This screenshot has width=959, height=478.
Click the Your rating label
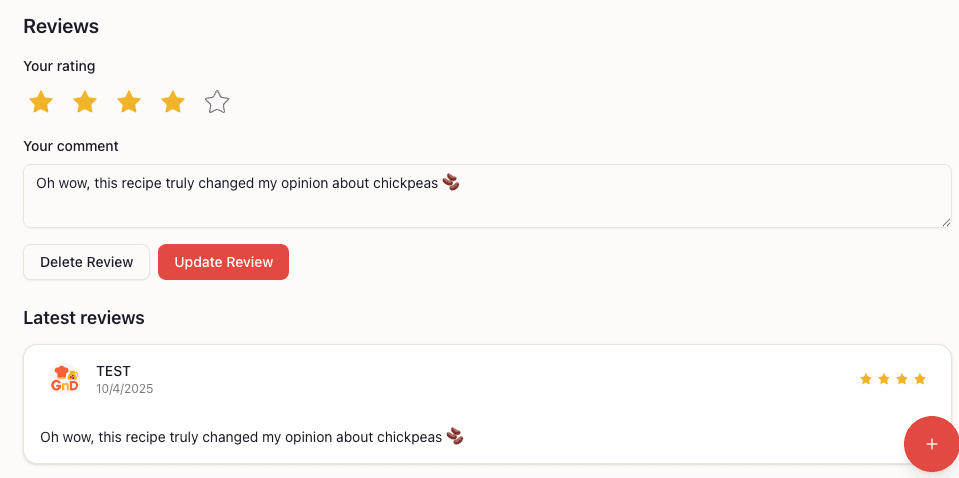click(59, 66)
